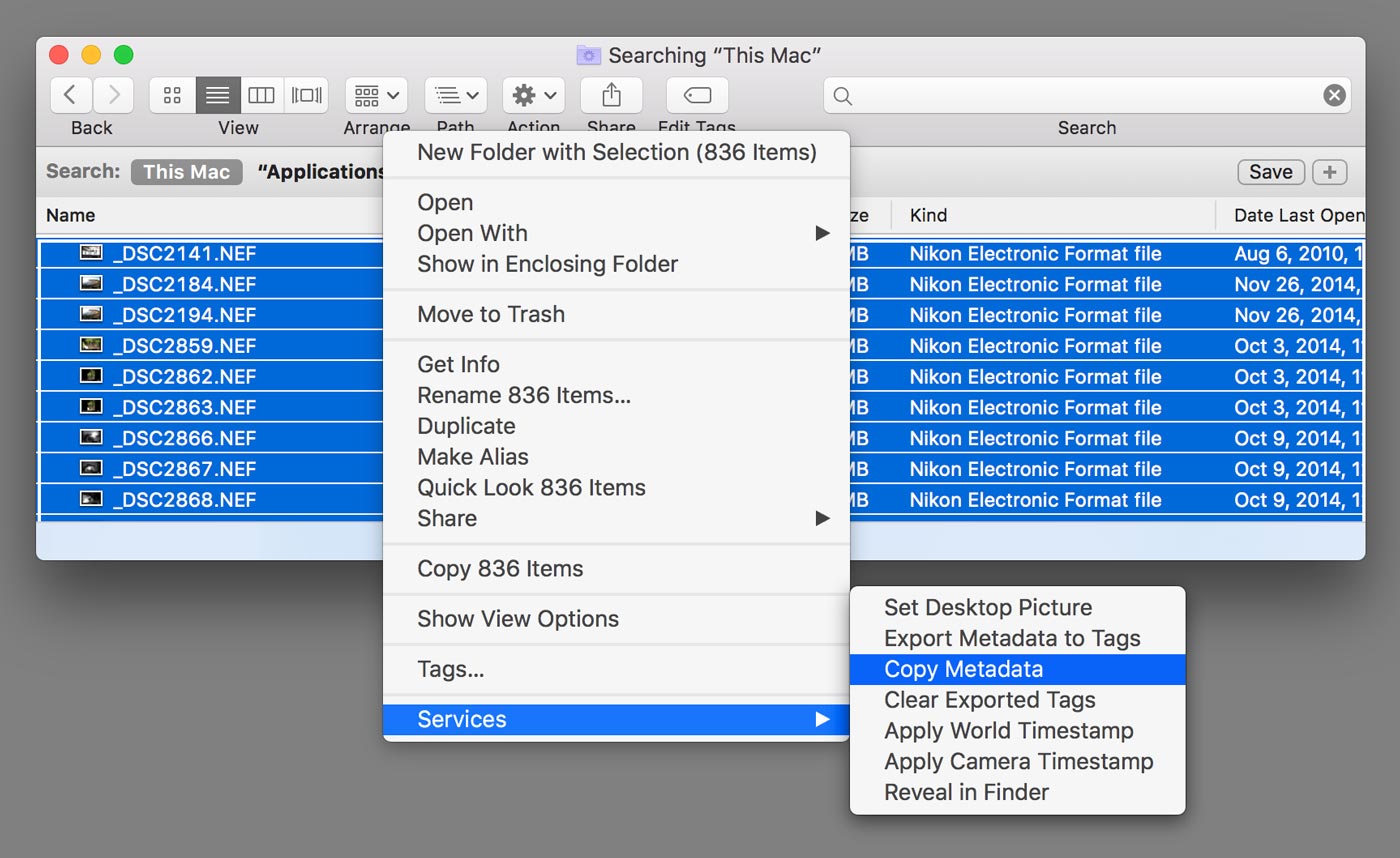The image size is (1400, 858).
Task: Open the Action gear dropdown
Action: 533,95
